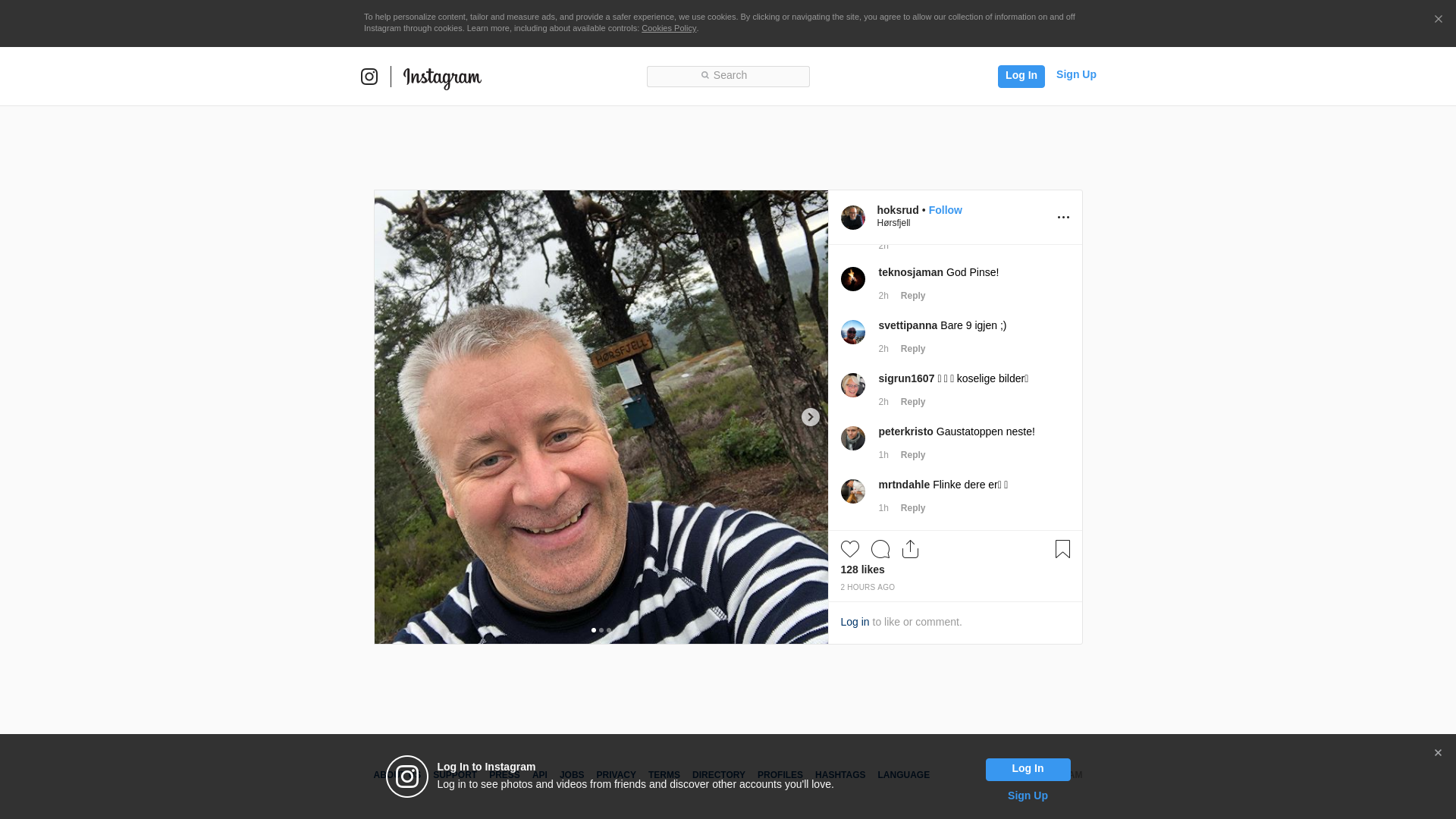Click the comment speech bubble icon
Viewport: 1456px width, 819px height.
point(880,549)
